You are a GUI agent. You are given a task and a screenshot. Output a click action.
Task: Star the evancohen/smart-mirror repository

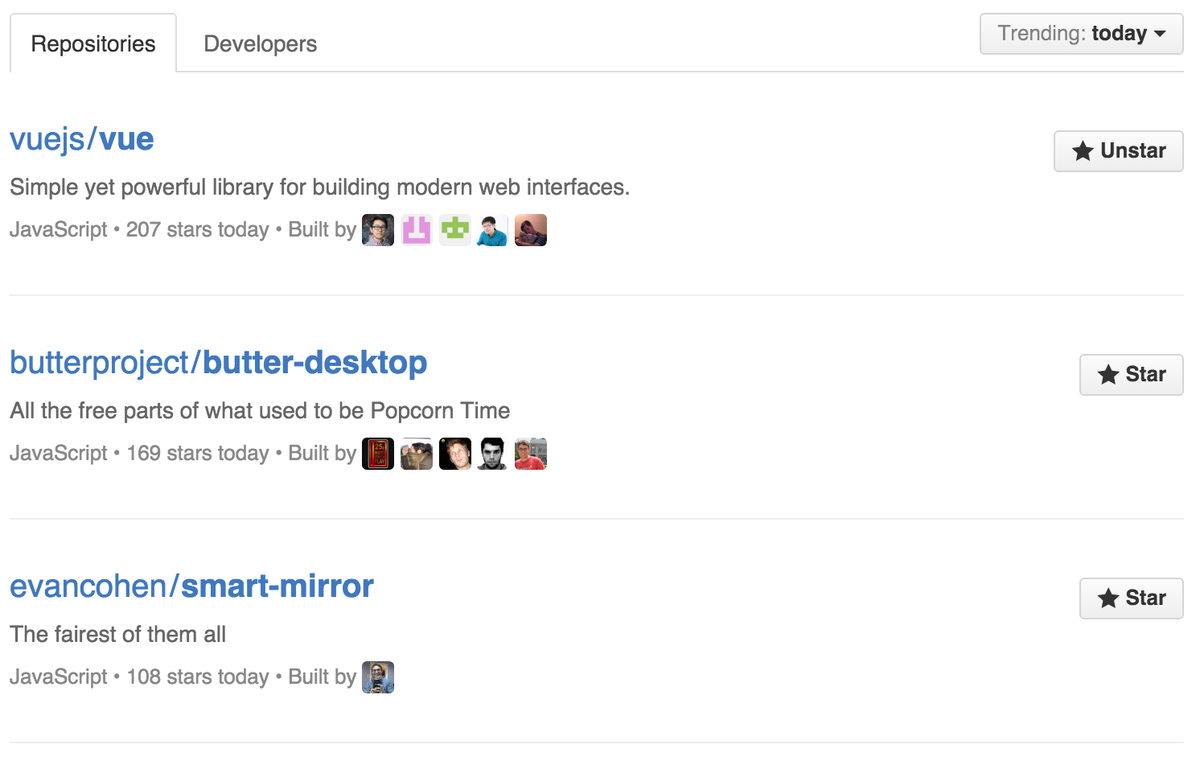(1132, 598)
